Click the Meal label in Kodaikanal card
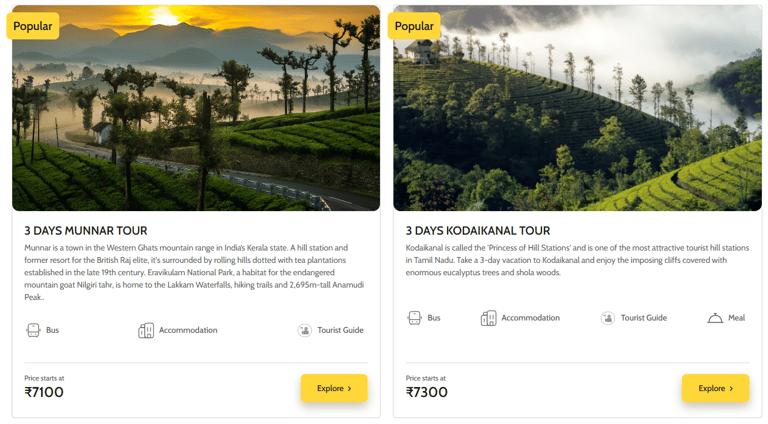The image size is (768, 424). coord(737,318)
